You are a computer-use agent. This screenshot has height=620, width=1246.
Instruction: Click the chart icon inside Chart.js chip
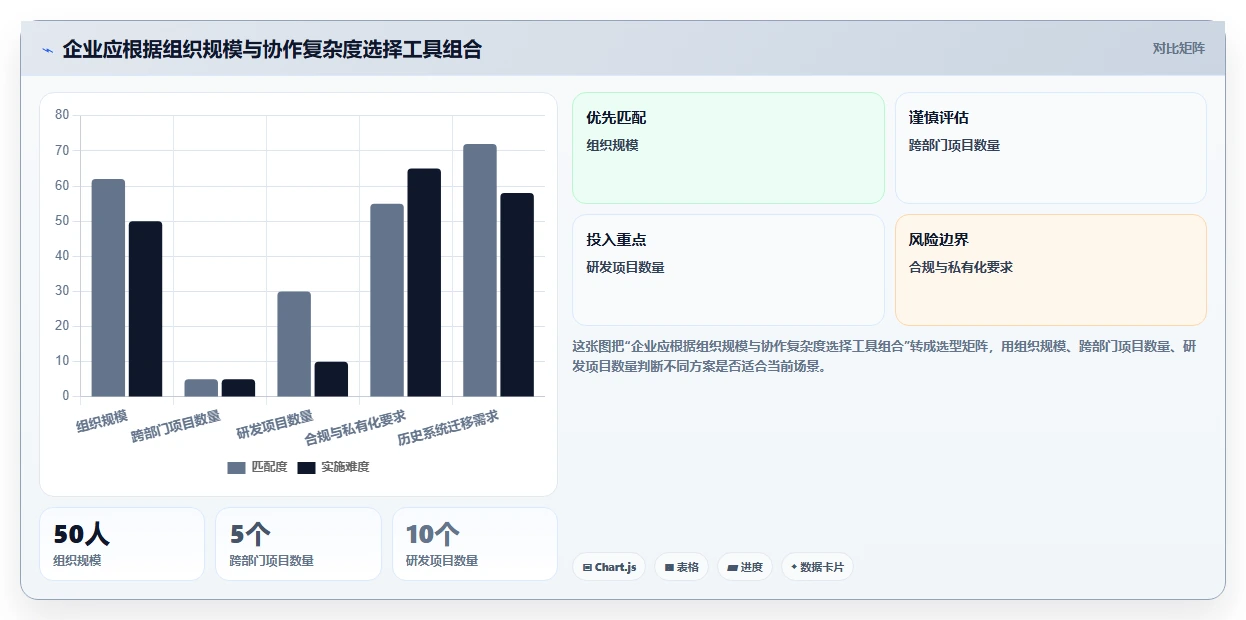[587, 567]
